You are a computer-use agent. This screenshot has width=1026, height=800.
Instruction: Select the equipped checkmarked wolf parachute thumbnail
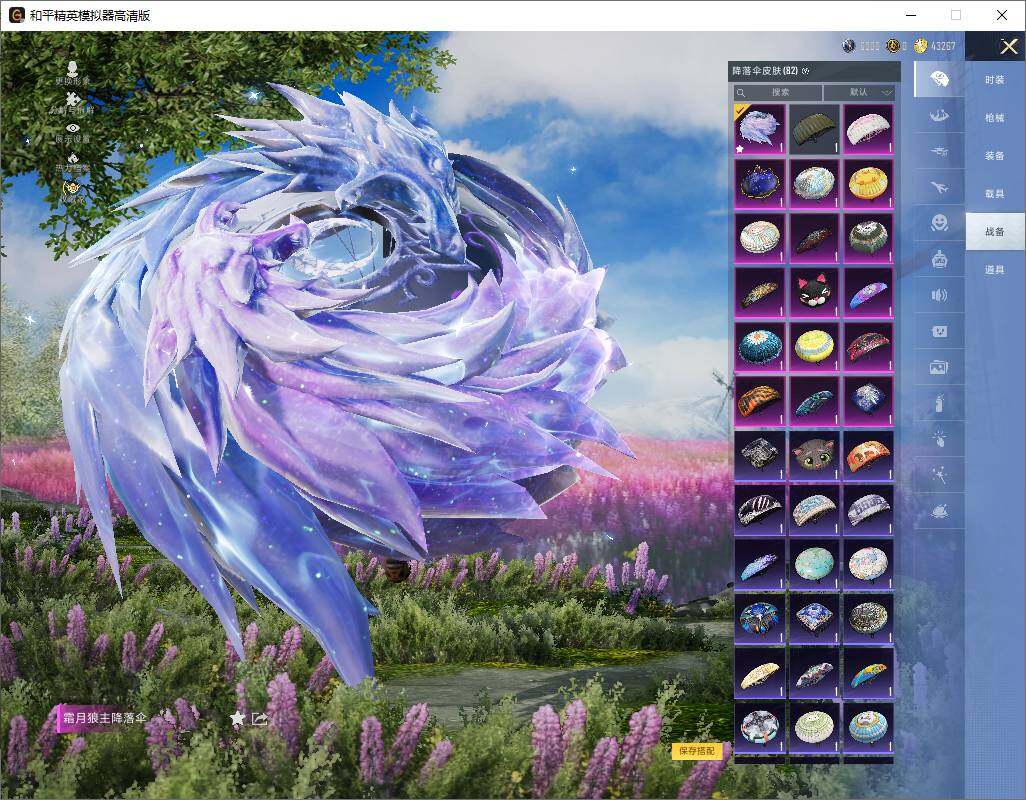coord(760,129)
